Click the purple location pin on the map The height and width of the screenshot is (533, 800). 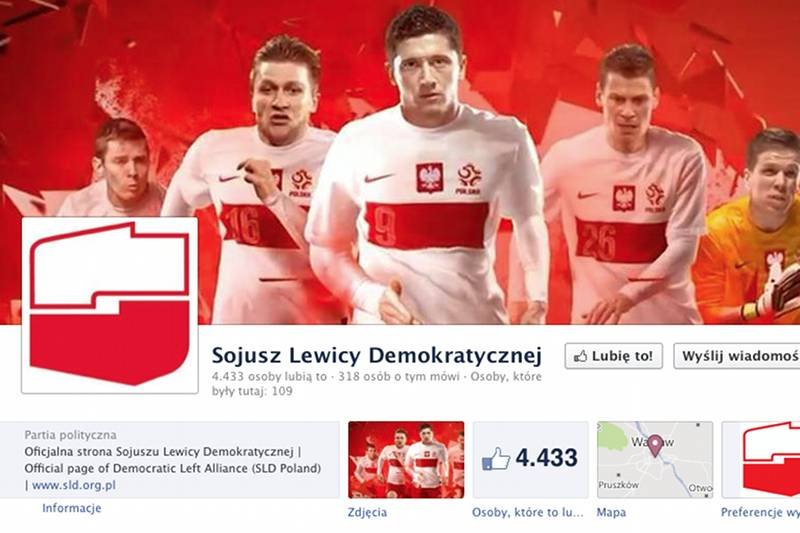(x=655, y=446)
